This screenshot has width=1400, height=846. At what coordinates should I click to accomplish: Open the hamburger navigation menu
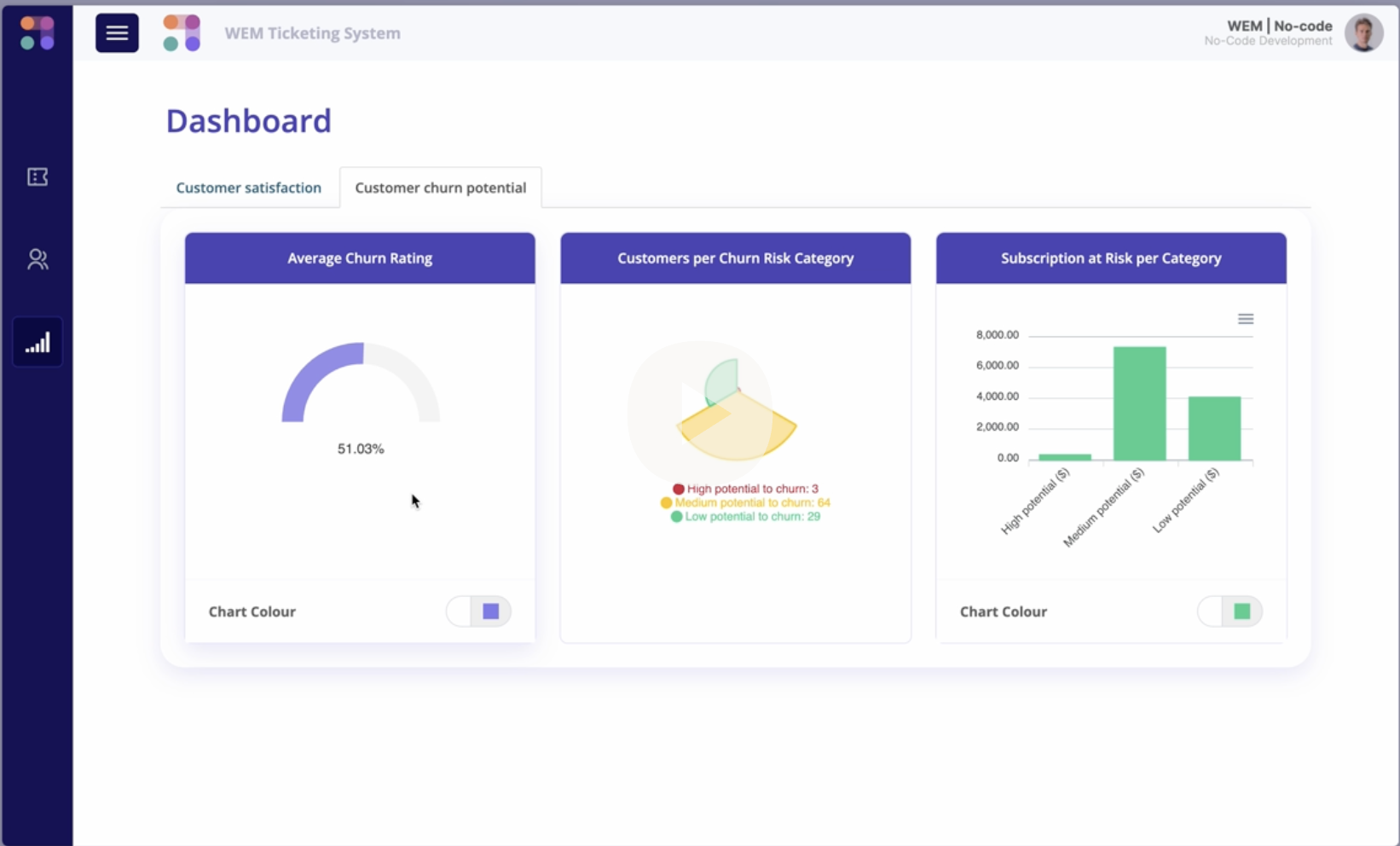117,33
